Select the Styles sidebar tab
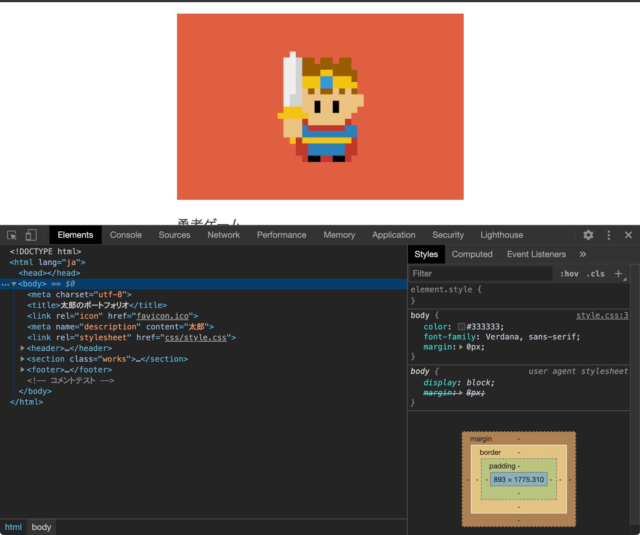The height and width of the screenshot is (535, 640). (x=426, y=254)
